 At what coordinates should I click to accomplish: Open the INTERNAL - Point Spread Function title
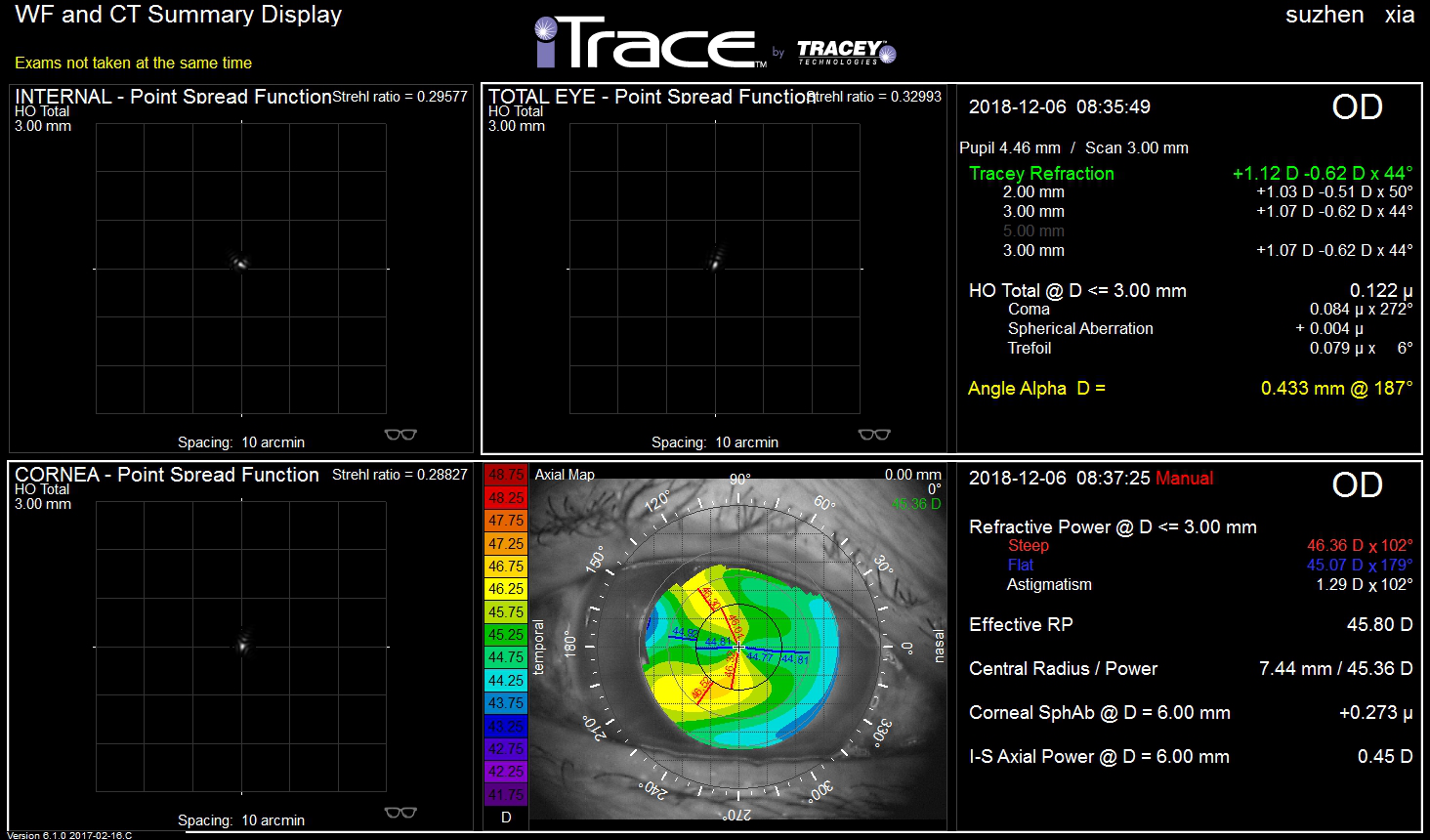click(x=174, y=97)
